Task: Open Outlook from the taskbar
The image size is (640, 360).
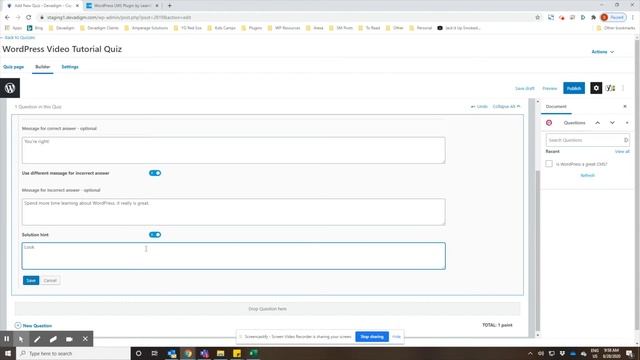Action: tap(171, 353)
